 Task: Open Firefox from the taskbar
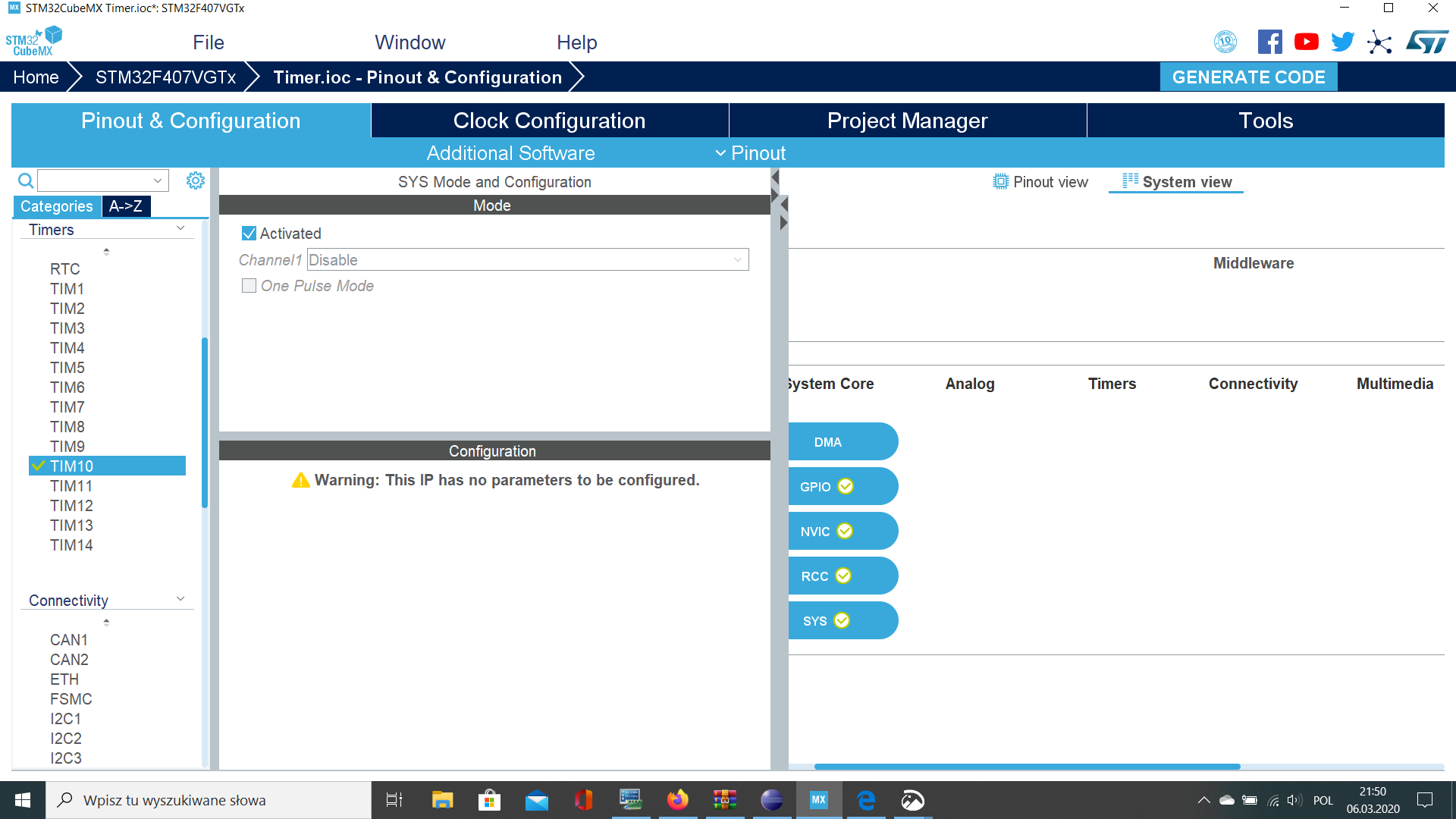point(677,800)
